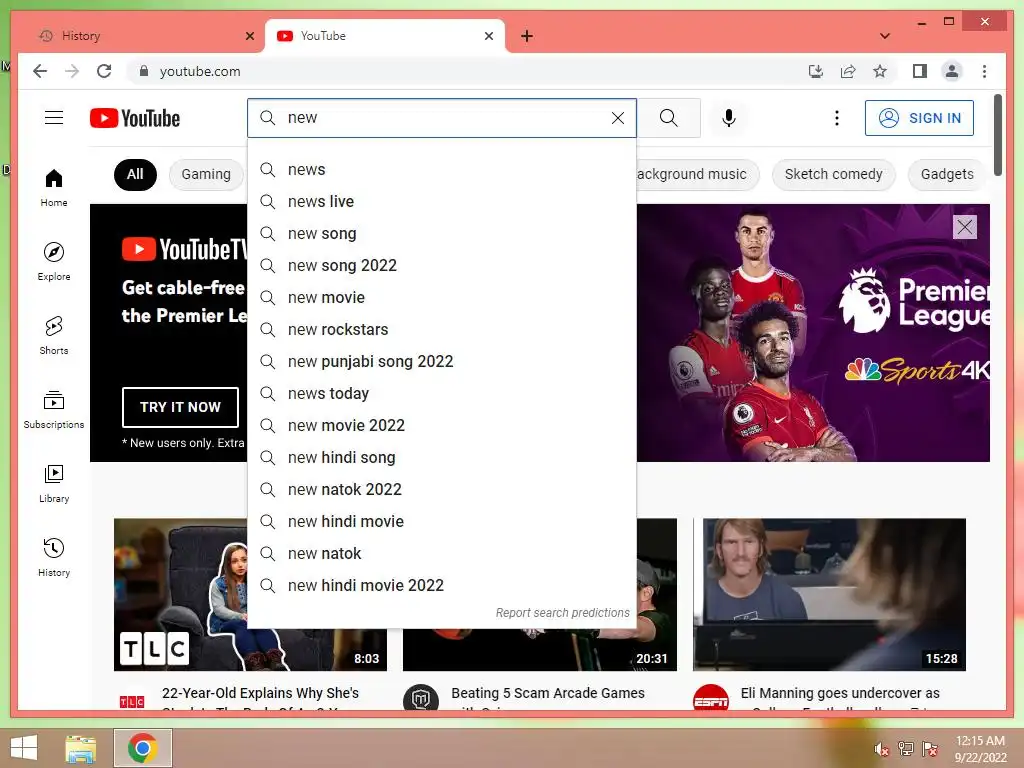Open "Beating 5 Scam Arcade Games" title
The width and height of the screenshot is (1024, 768).
548,694
